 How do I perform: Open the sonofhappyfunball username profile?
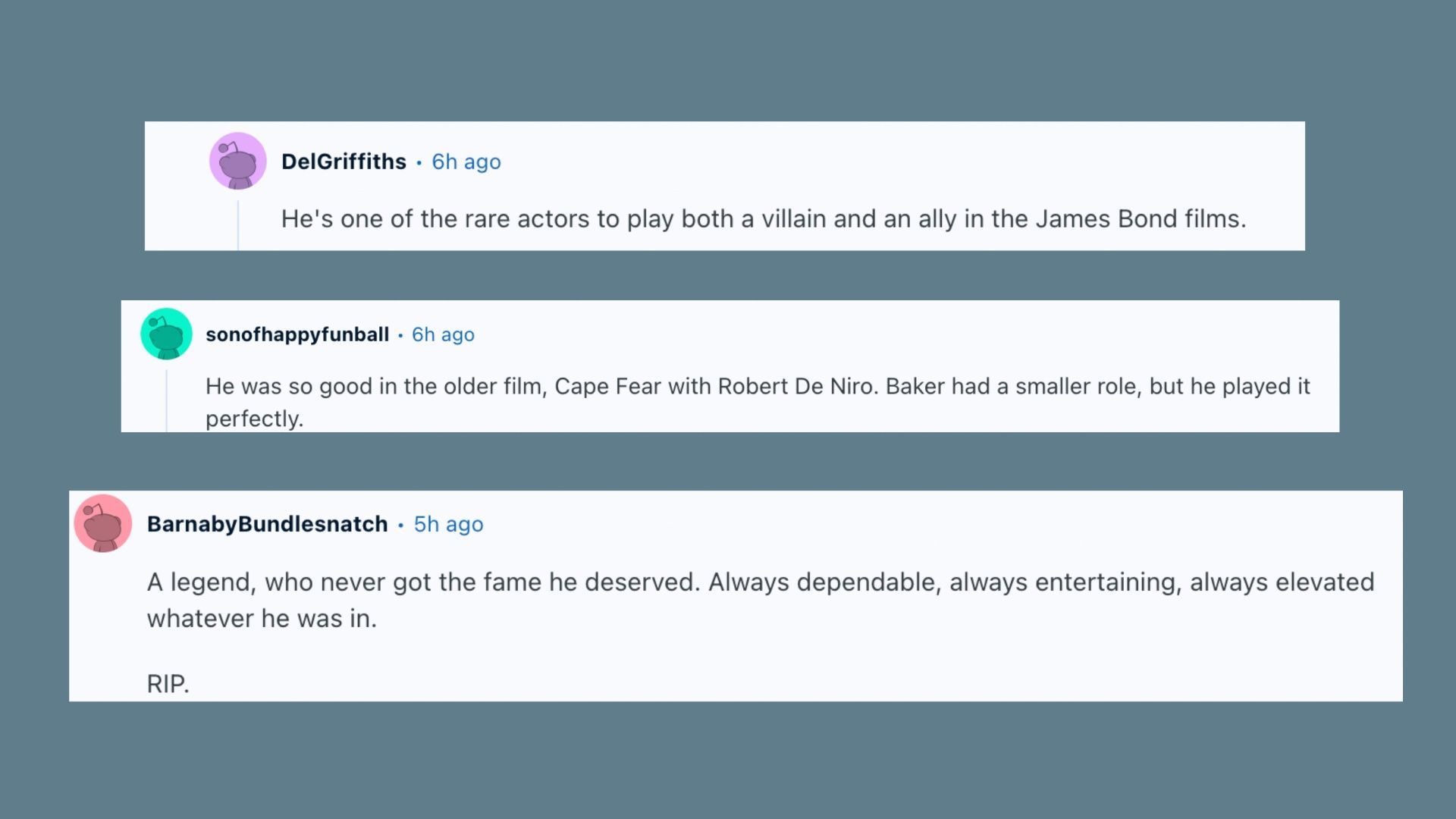297,334
